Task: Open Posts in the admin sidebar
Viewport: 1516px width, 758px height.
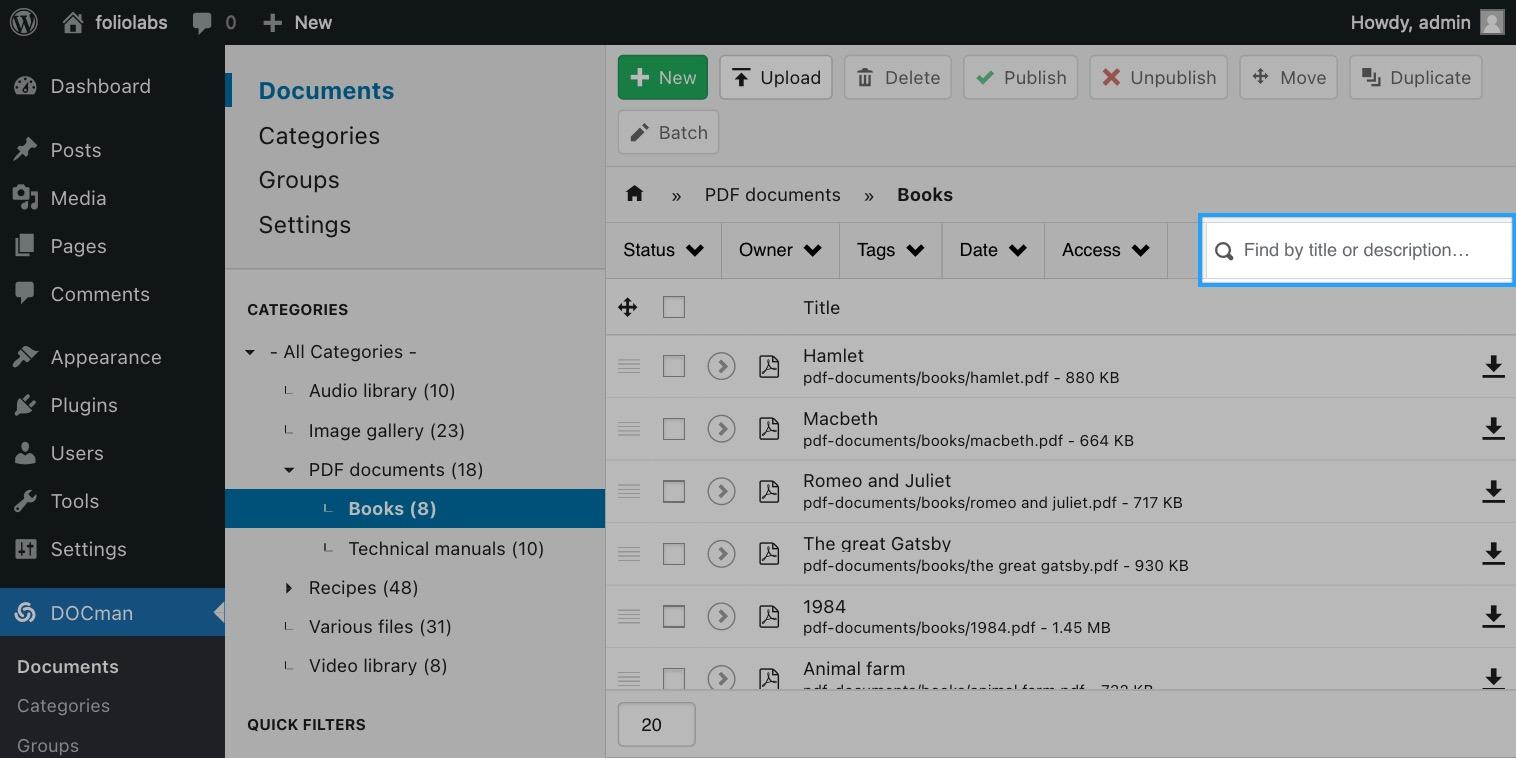Action: coord(112,150)
